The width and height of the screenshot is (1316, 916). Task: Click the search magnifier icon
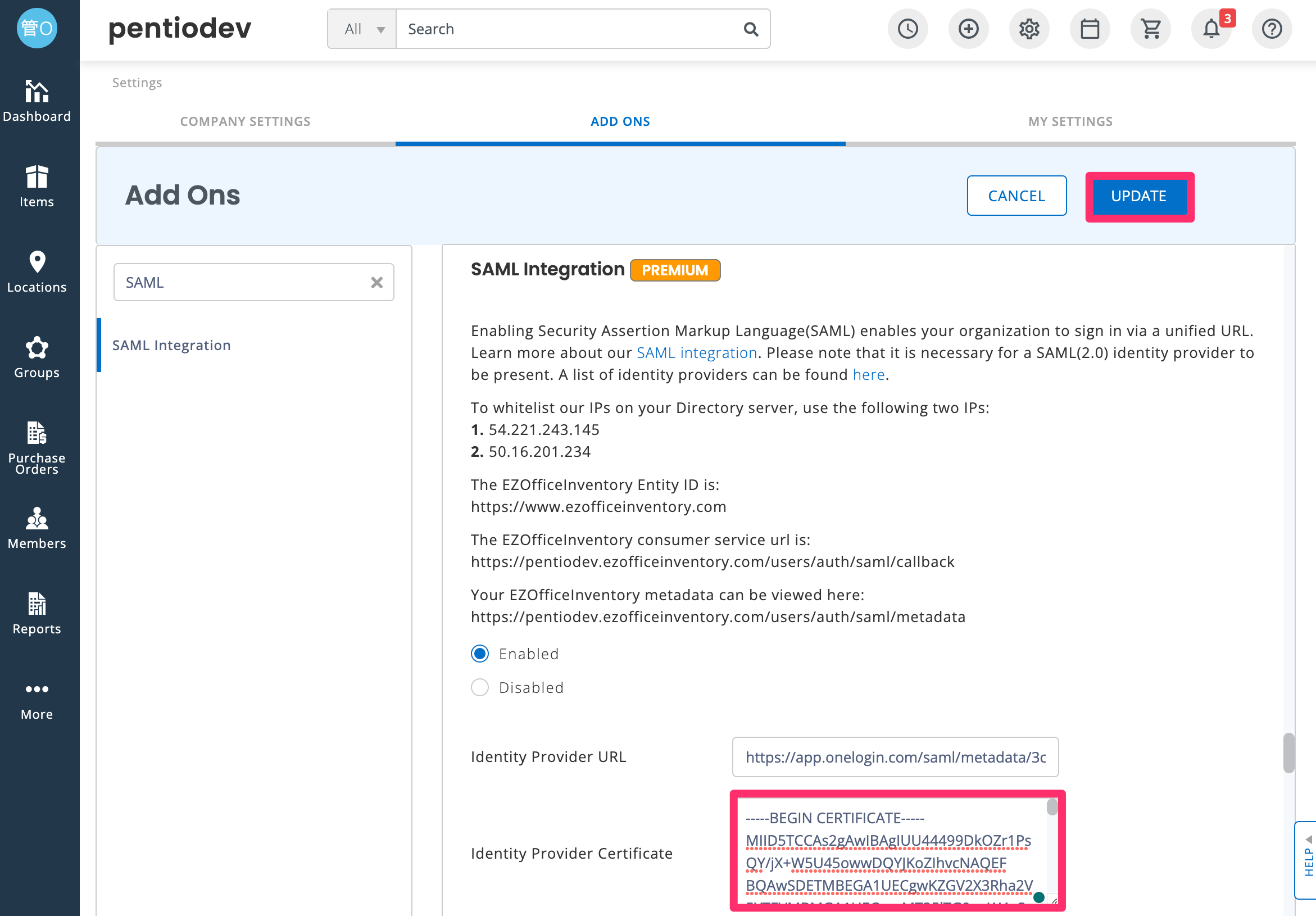(x=751, y=29)
